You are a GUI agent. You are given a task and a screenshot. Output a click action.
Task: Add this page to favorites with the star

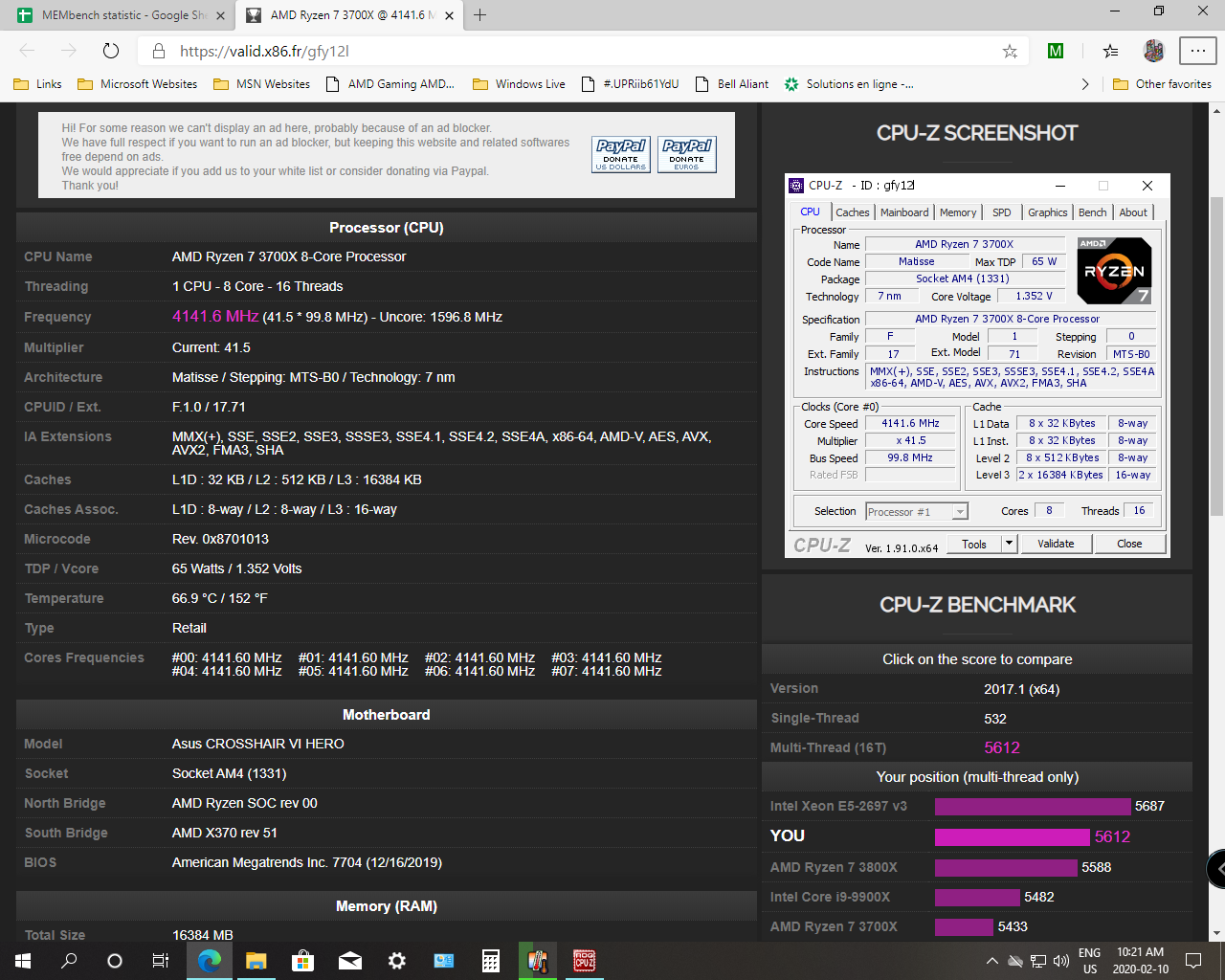(x=1010, y=51)
